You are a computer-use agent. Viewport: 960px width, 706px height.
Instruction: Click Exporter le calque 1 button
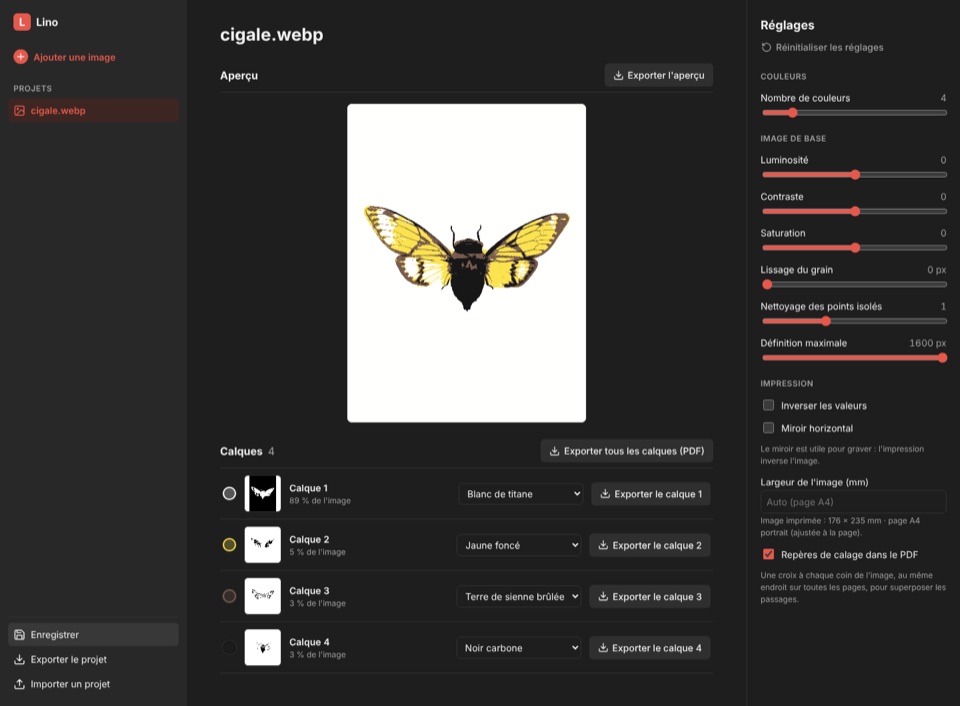tap(651, 494)
